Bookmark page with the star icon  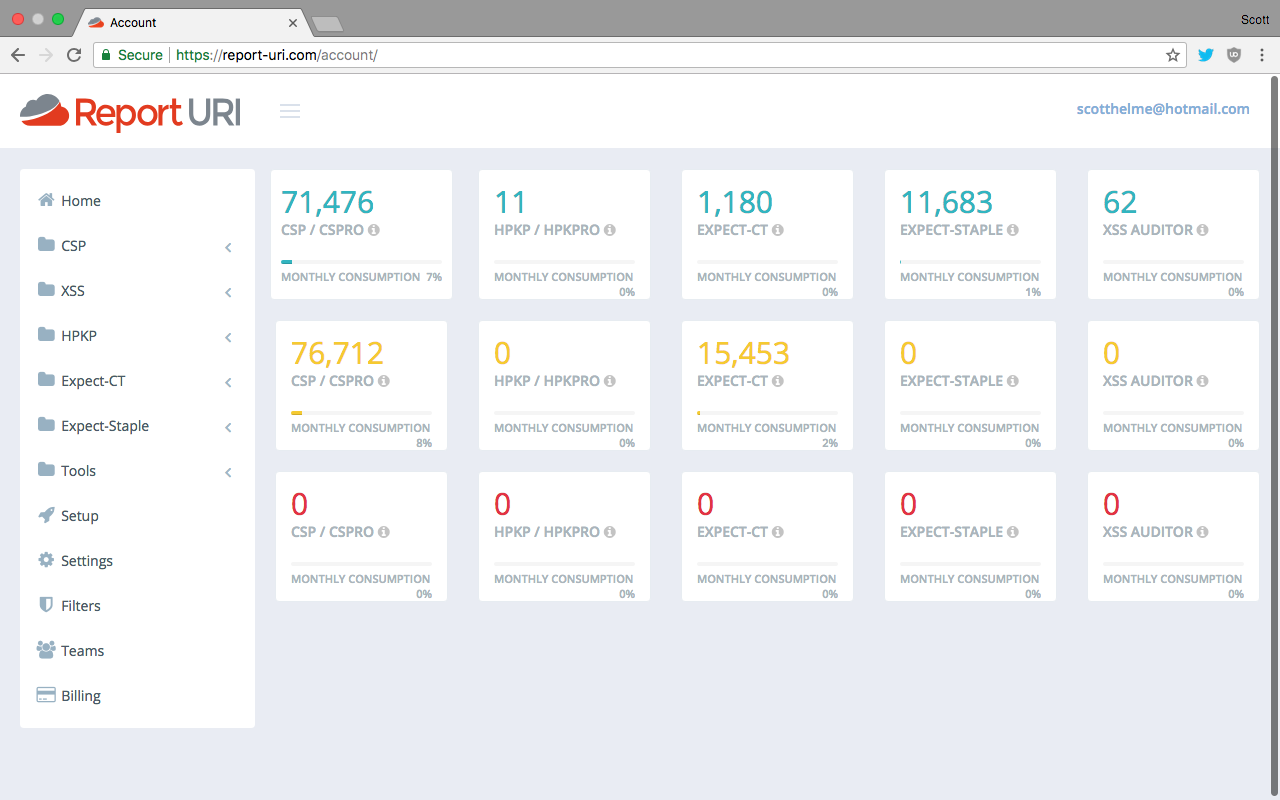1173,55
